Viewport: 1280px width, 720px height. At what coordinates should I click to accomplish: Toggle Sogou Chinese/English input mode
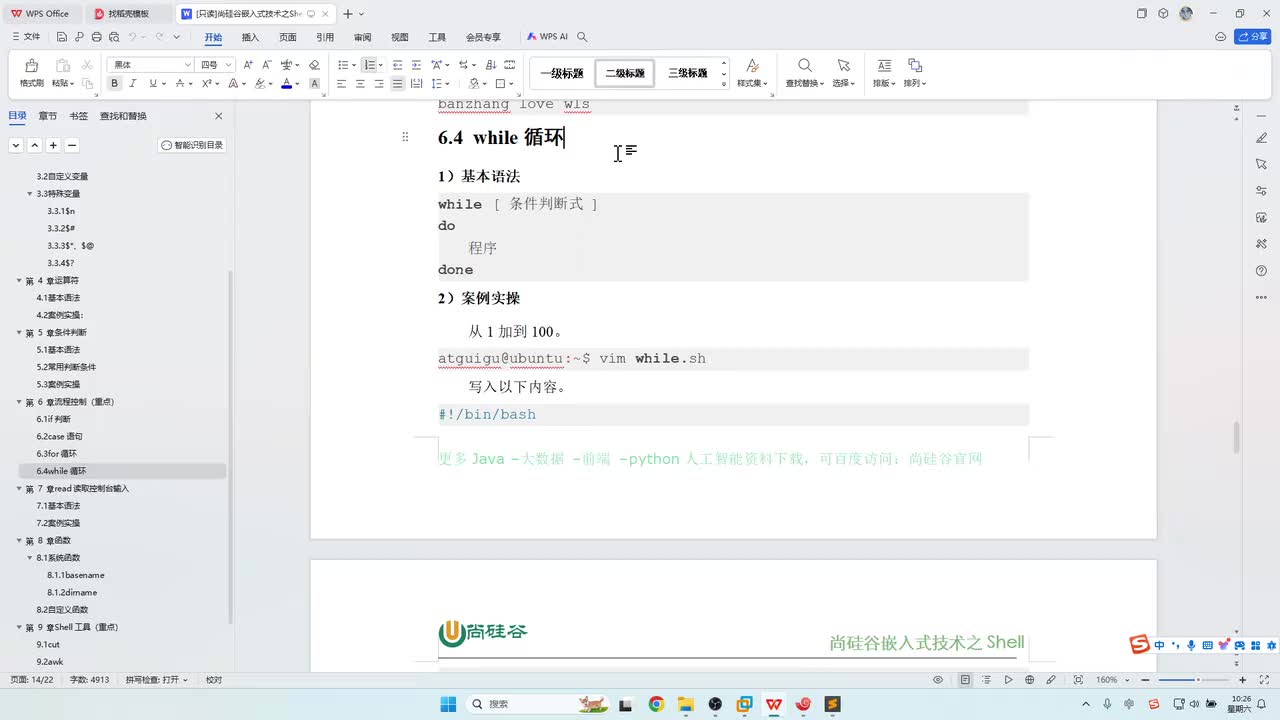[x=1159, y=646]
